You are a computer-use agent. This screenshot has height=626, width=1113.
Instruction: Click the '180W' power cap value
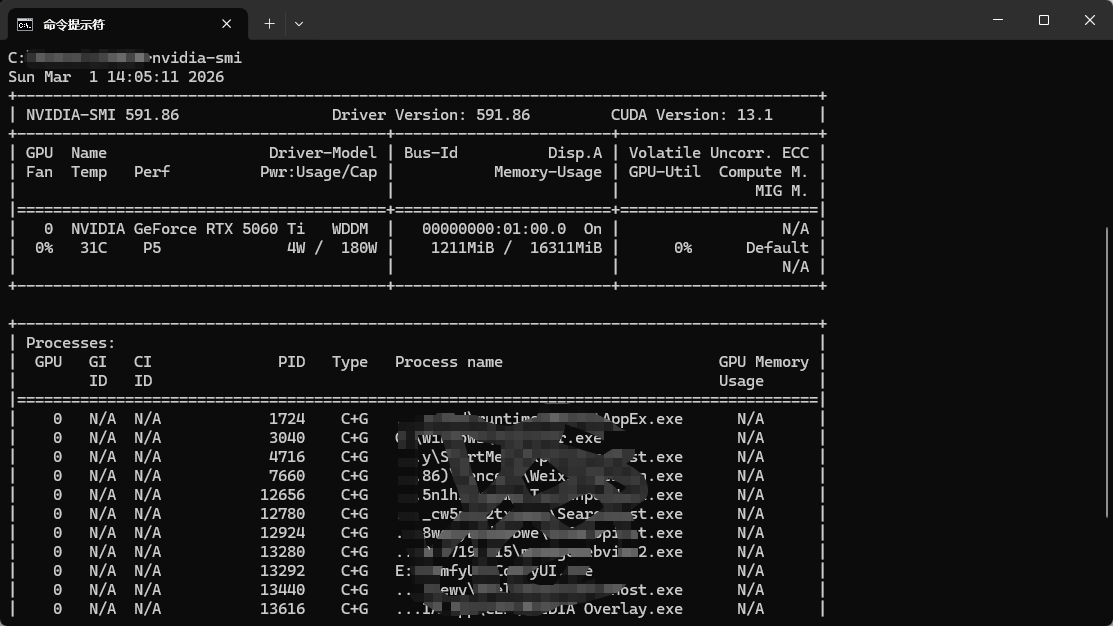tap(358, 248)
